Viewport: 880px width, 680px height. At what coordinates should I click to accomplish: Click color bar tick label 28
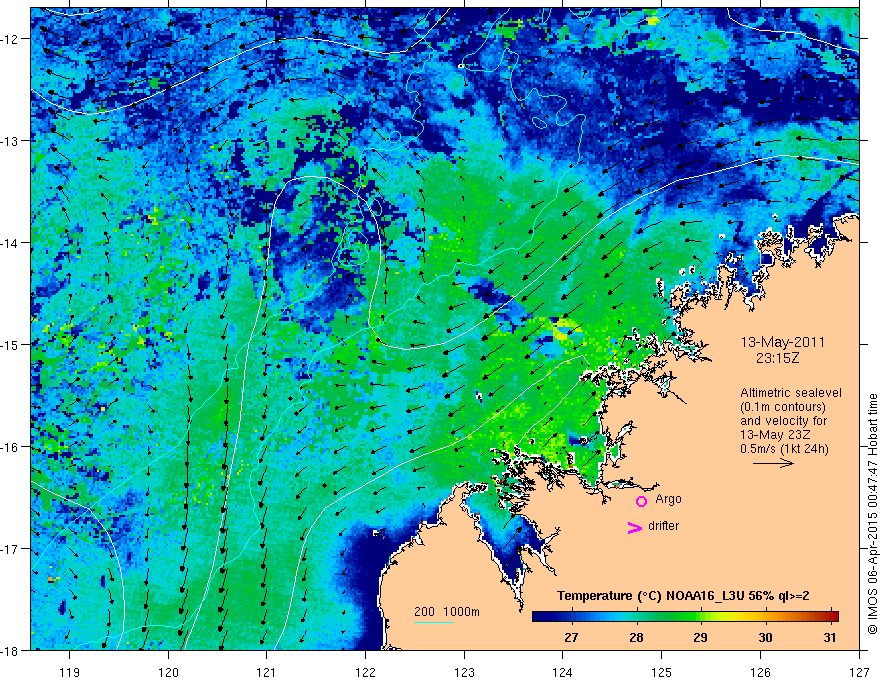tap(636, 638)
